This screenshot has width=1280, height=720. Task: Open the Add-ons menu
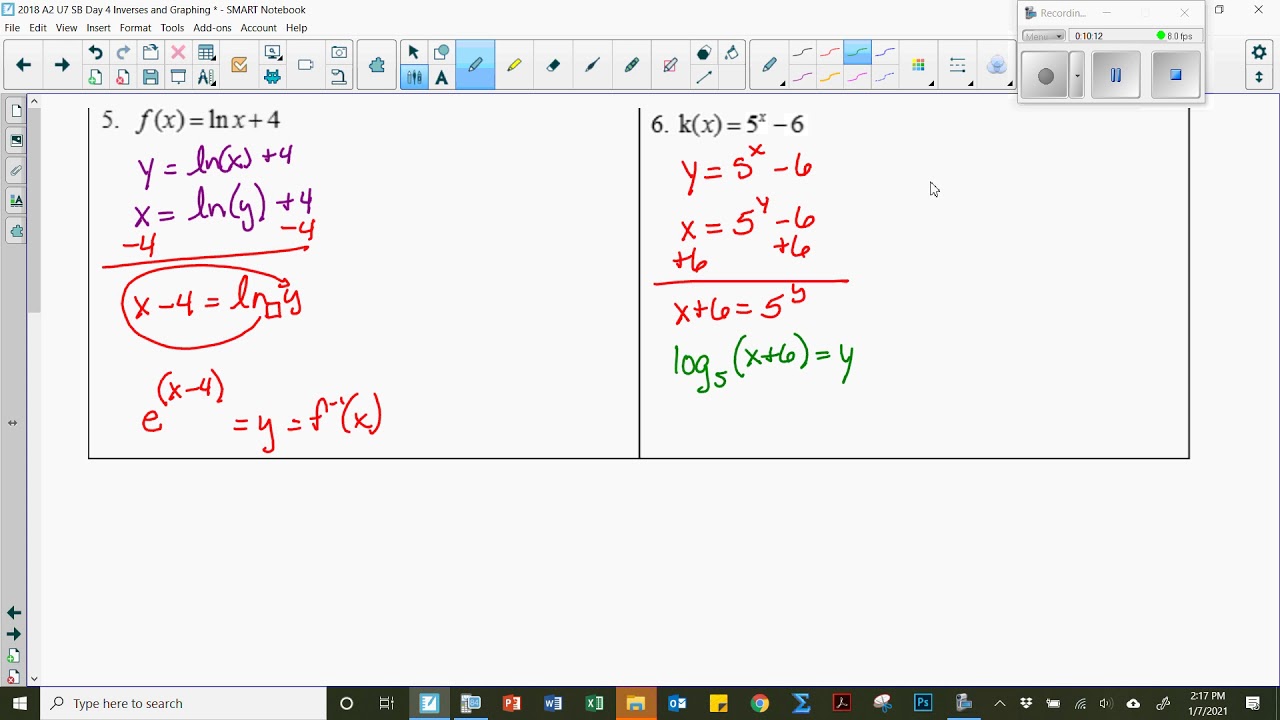[x=212, y=28]
